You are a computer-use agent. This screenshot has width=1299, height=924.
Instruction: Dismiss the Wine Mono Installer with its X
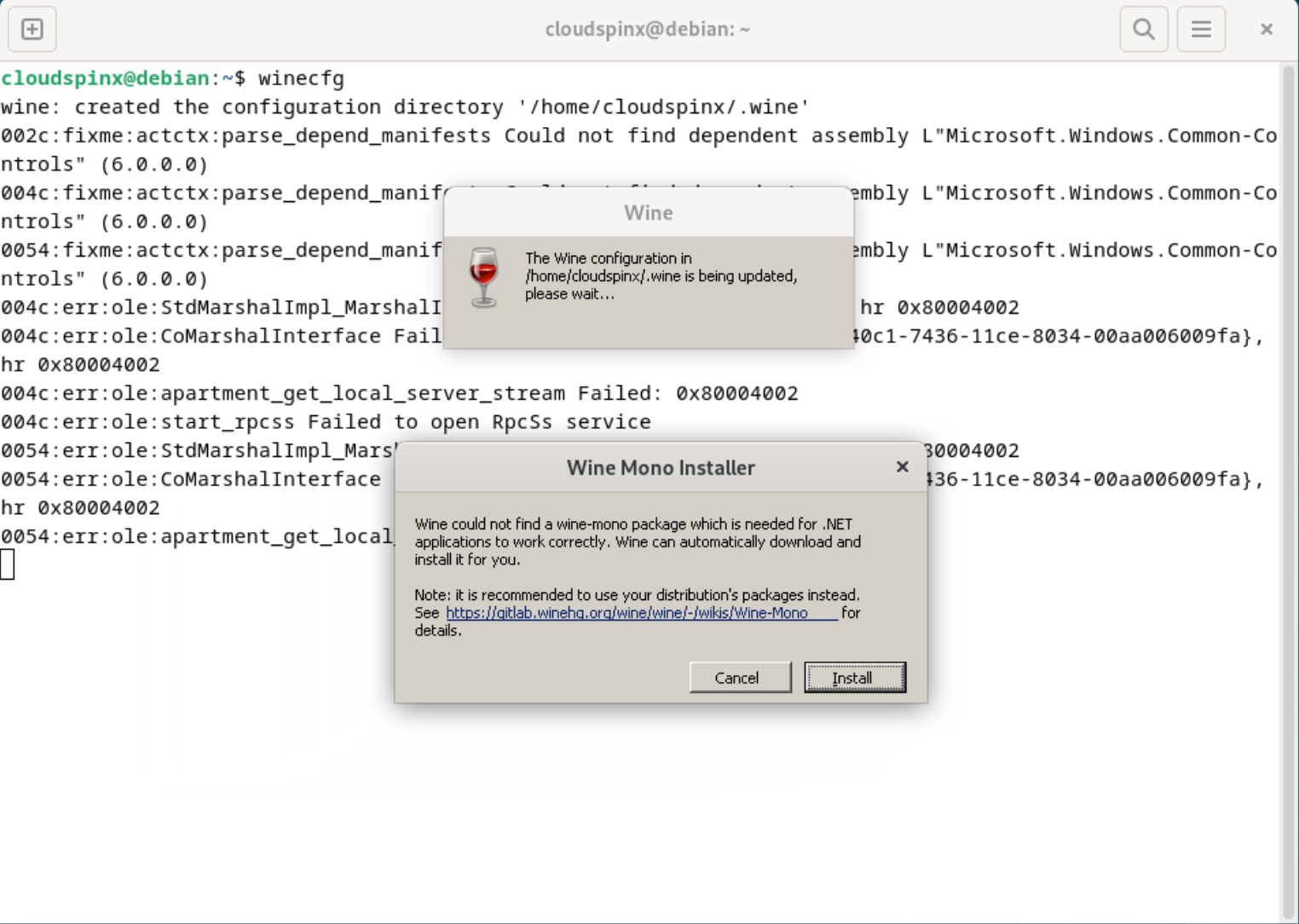point(902,466)
